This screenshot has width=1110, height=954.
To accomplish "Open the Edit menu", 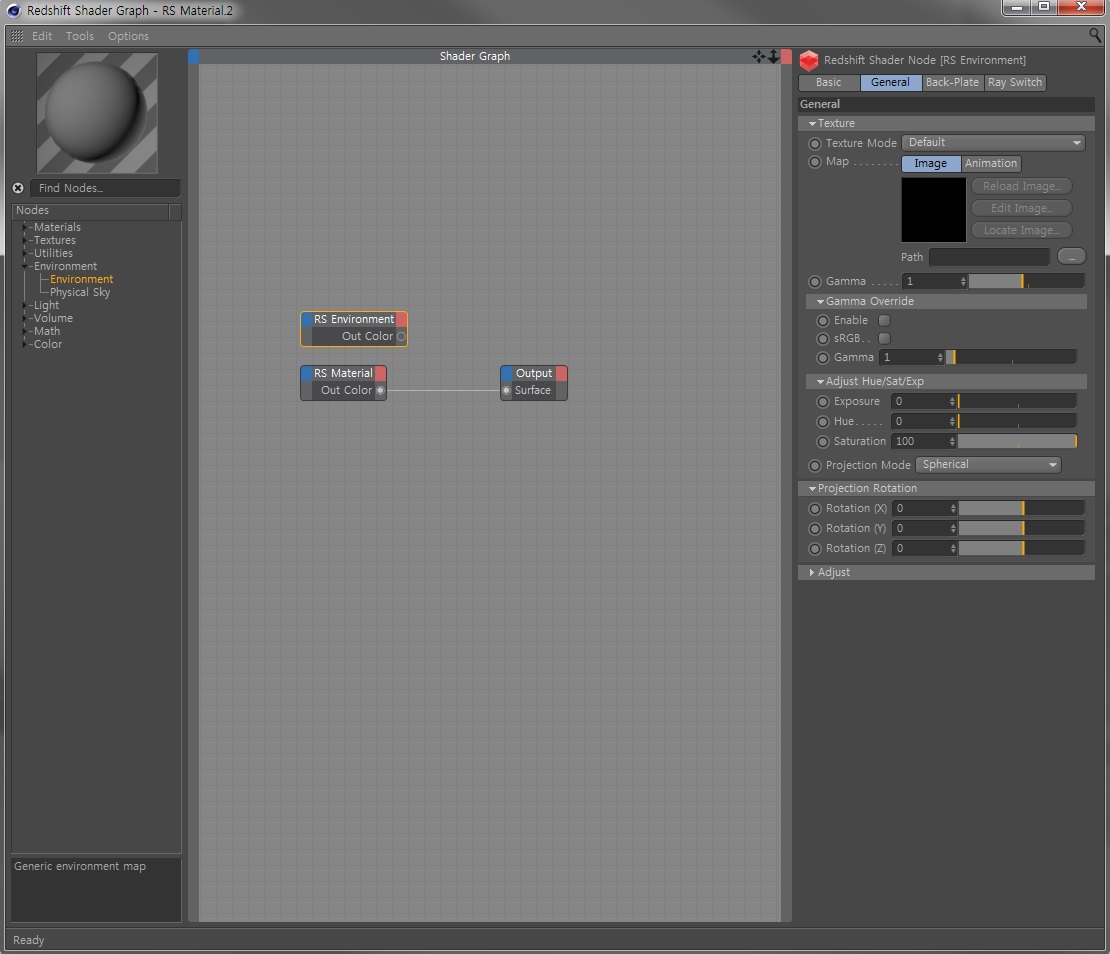I will coord(42,36).
